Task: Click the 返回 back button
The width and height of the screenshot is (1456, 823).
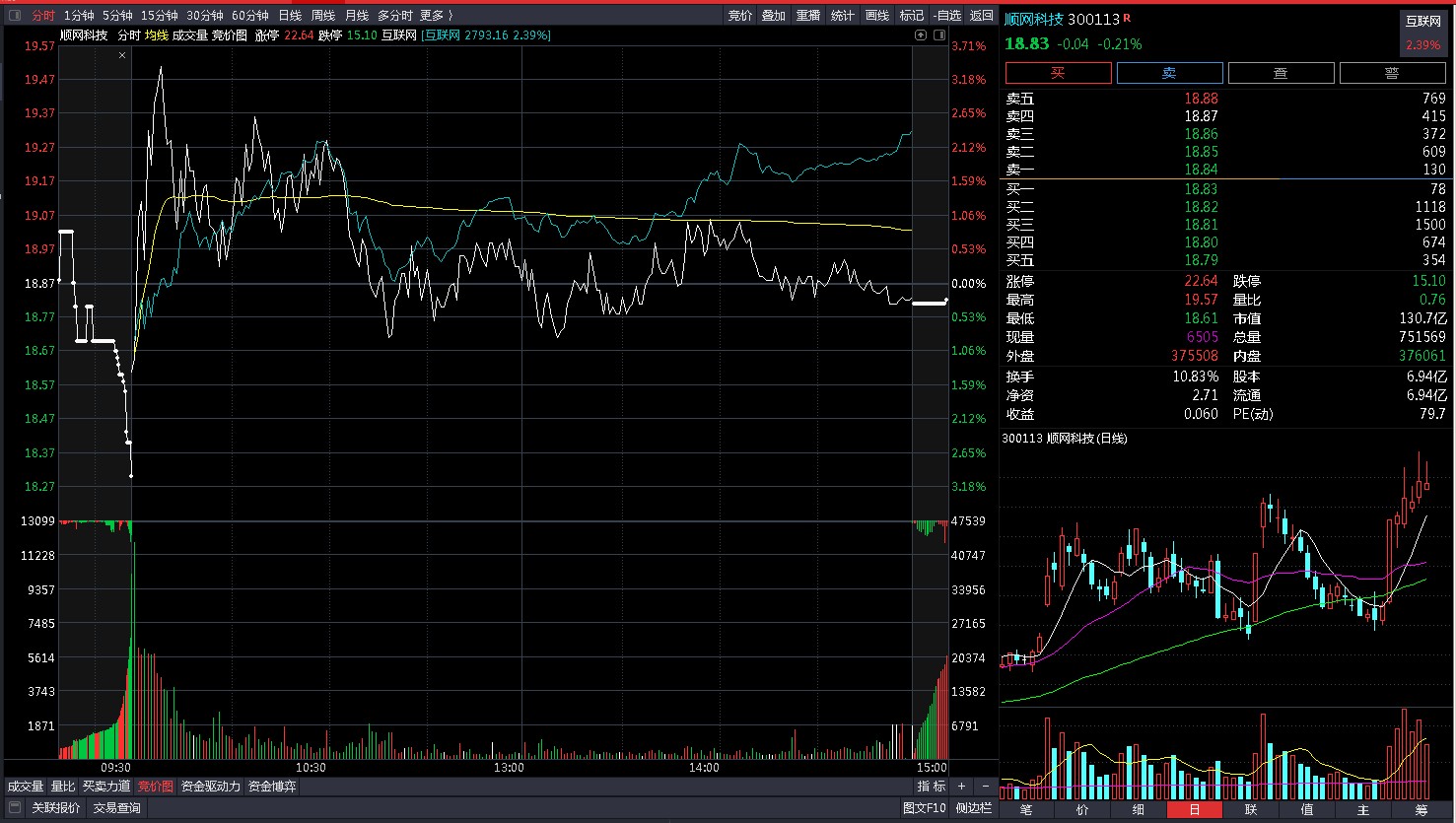Action: [982, 16]
